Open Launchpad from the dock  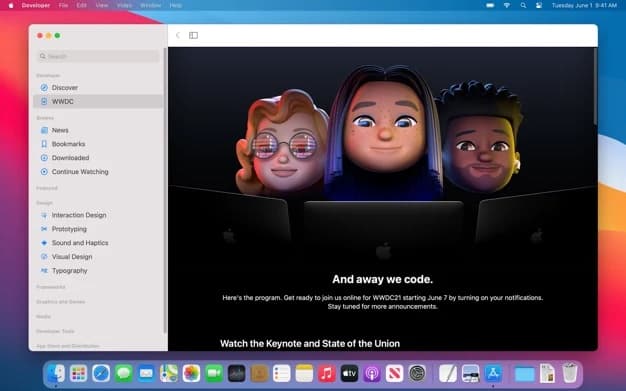coord(78,374)
